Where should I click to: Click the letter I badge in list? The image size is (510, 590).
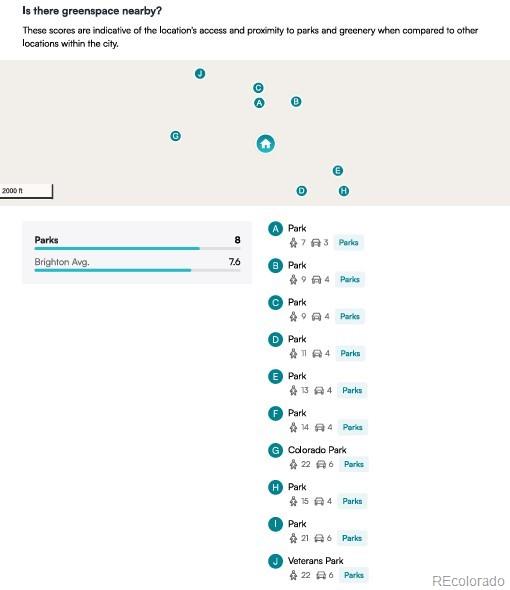pyautogui.click(x=276, y=525)
